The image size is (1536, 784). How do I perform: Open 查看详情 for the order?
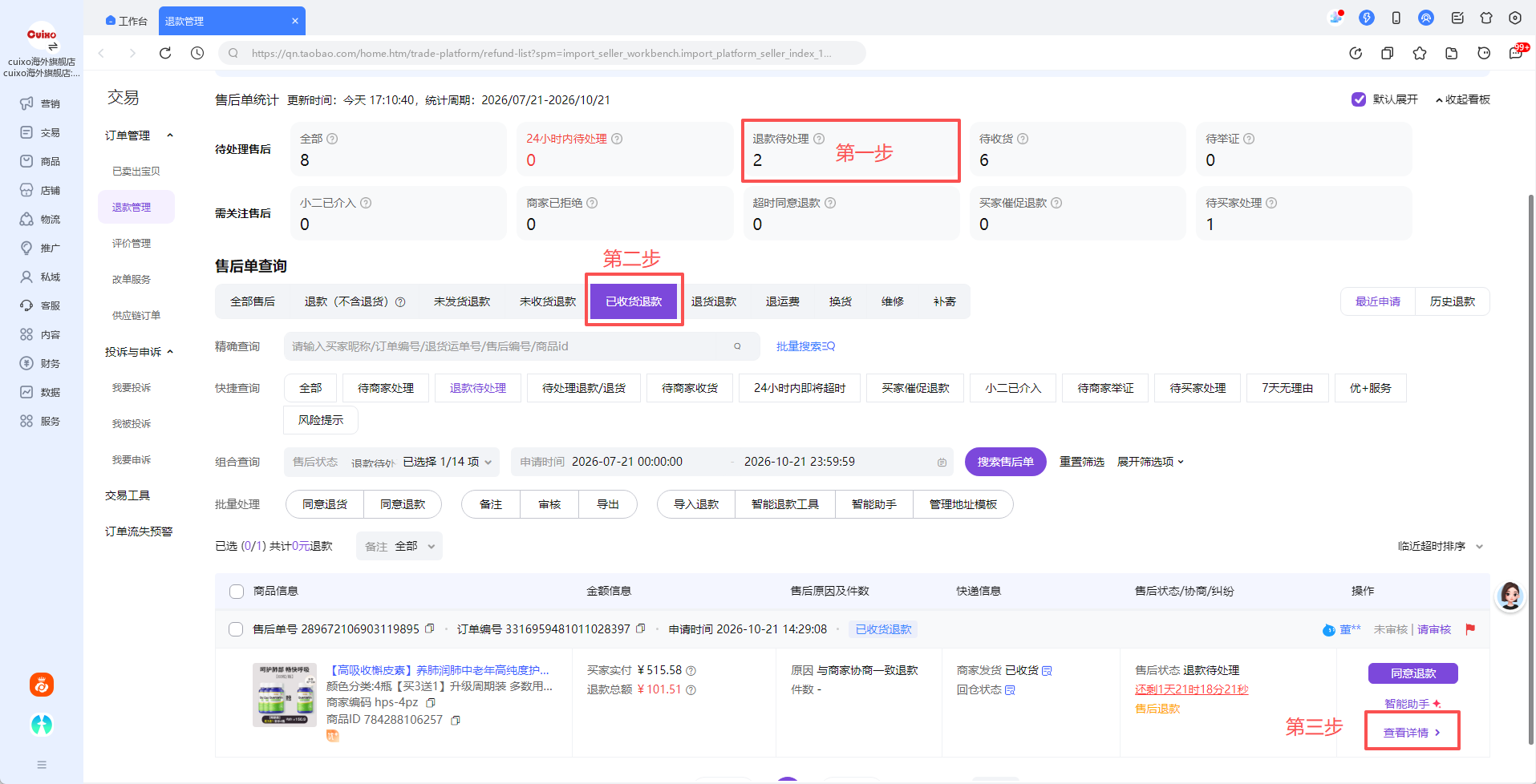tap(1412, 732)
